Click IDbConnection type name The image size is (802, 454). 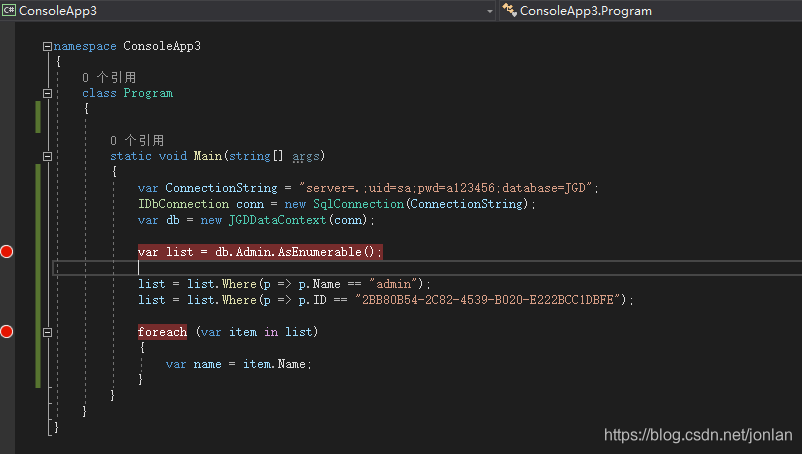point(184,204)
